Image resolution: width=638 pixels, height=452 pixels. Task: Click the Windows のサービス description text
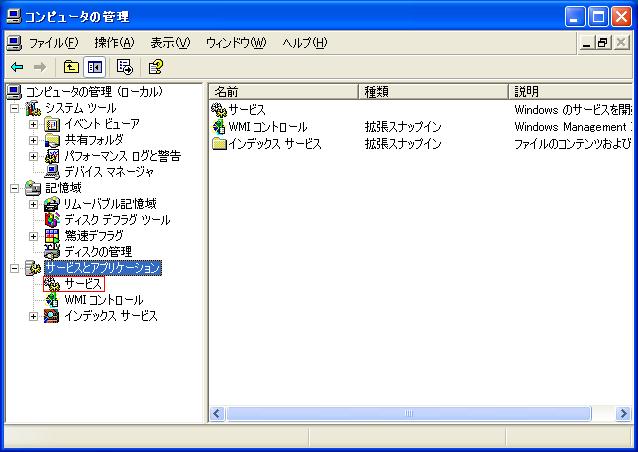573,110
